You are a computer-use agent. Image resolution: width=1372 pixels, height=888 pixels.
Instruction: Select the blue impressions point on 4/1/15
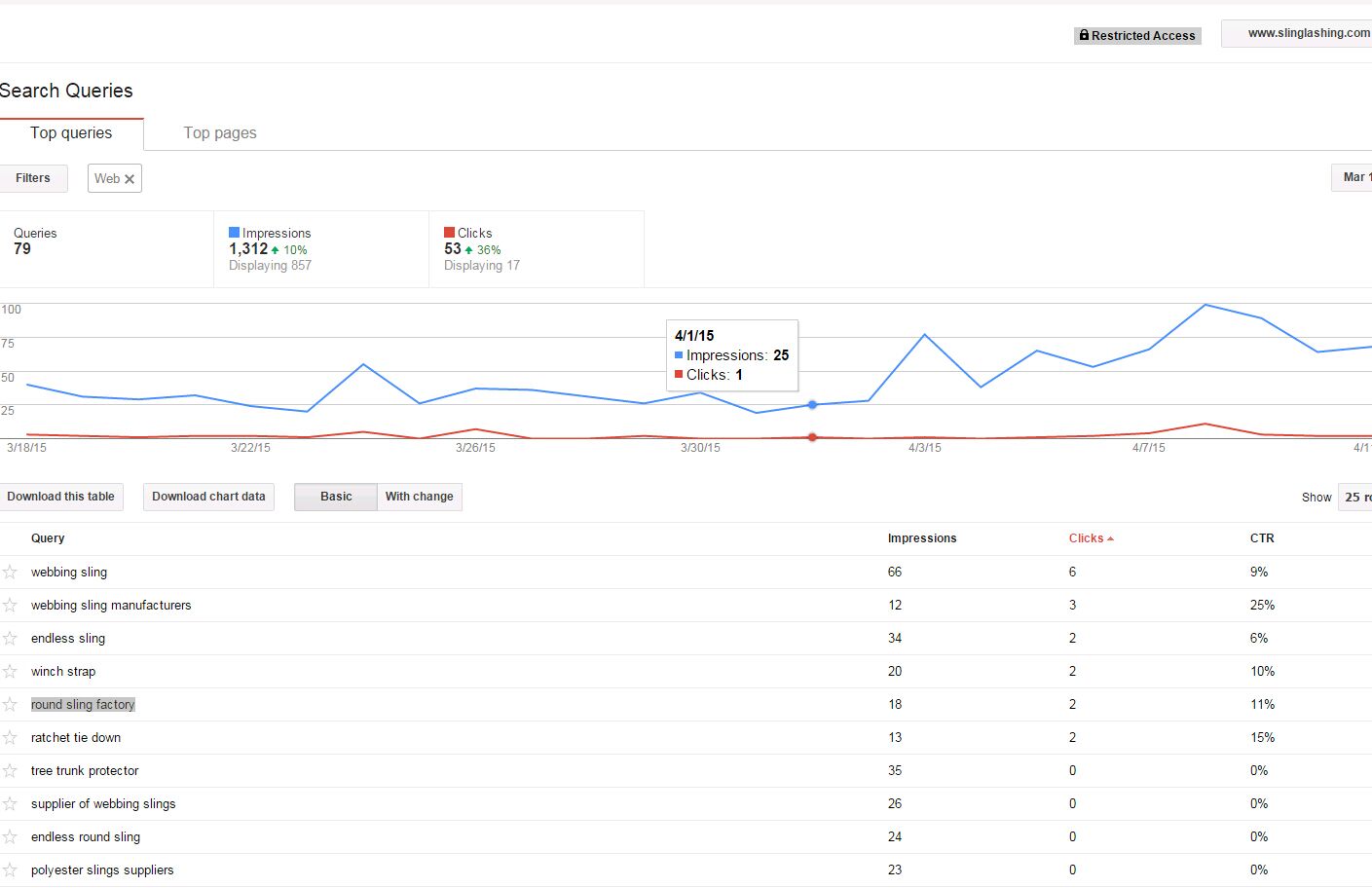click(x=812, y=405)
